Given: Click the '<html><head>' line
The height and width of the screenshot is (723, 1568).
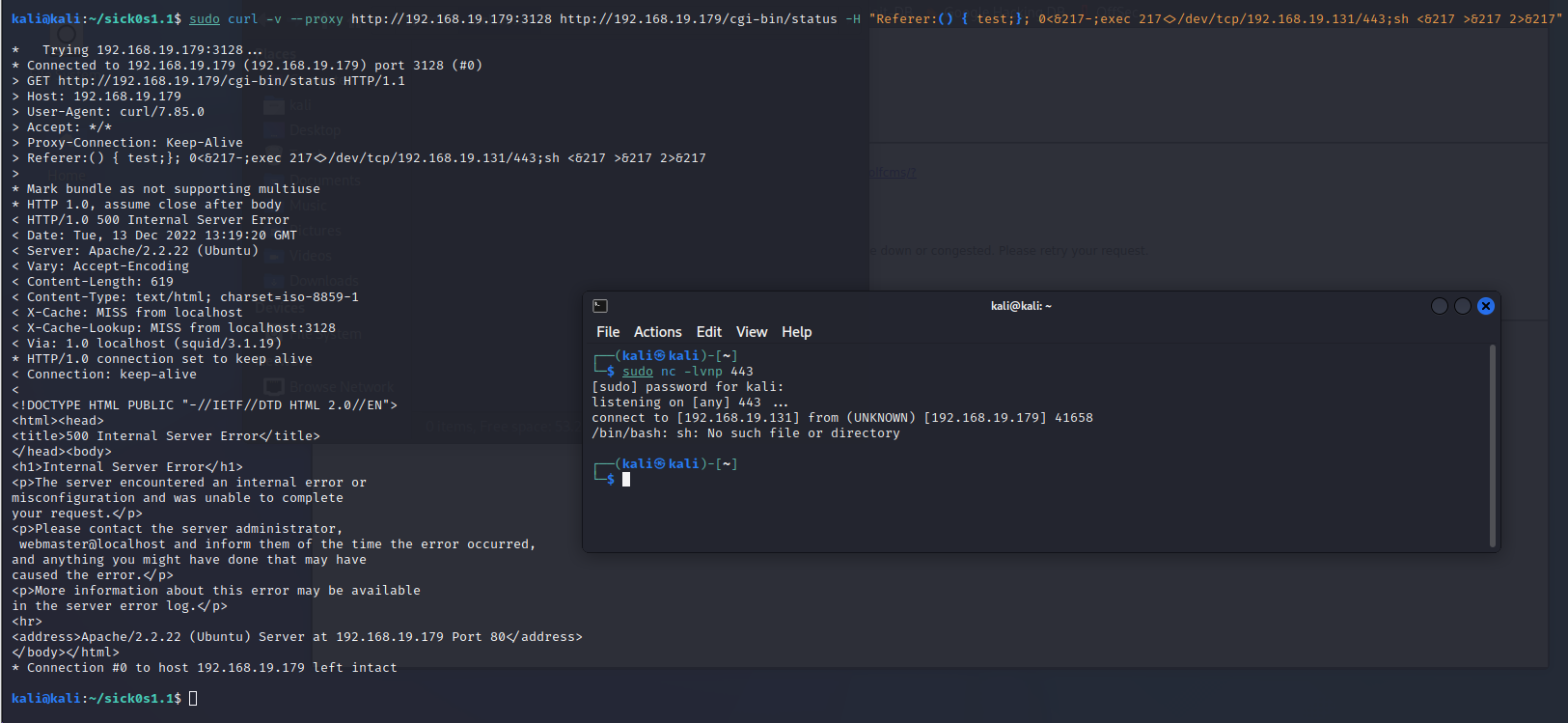Looking at the screenshot, I should point(58,420).
